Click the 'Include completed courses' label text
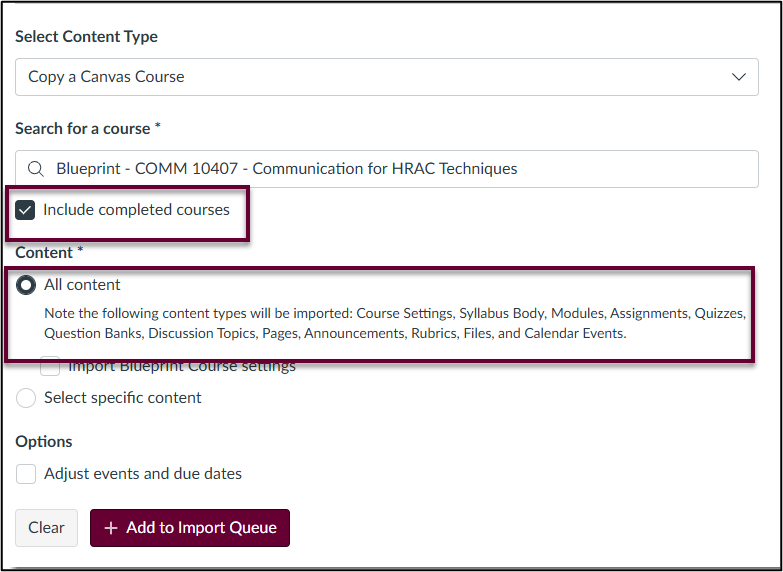This screenshot has height=572, width=783. click(x=136, y=210)
